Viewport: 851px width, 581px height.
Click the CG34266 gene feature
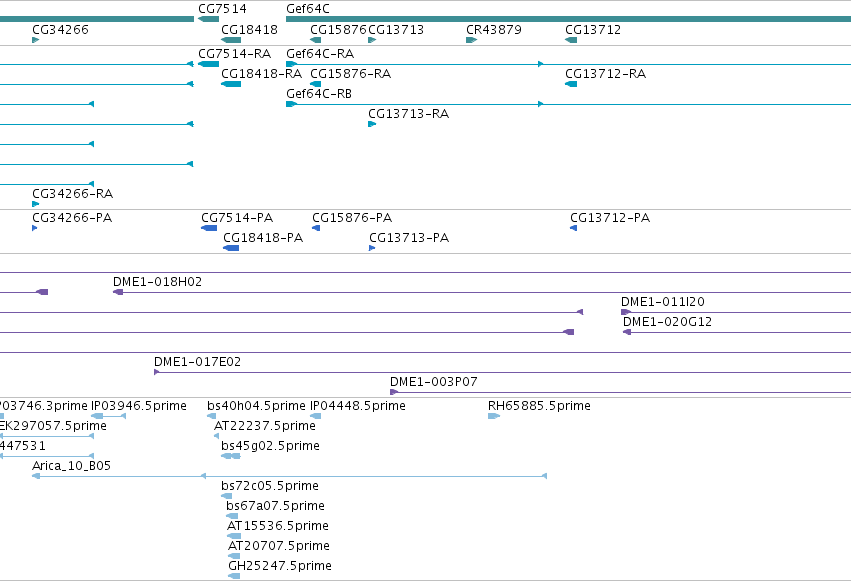36,40
